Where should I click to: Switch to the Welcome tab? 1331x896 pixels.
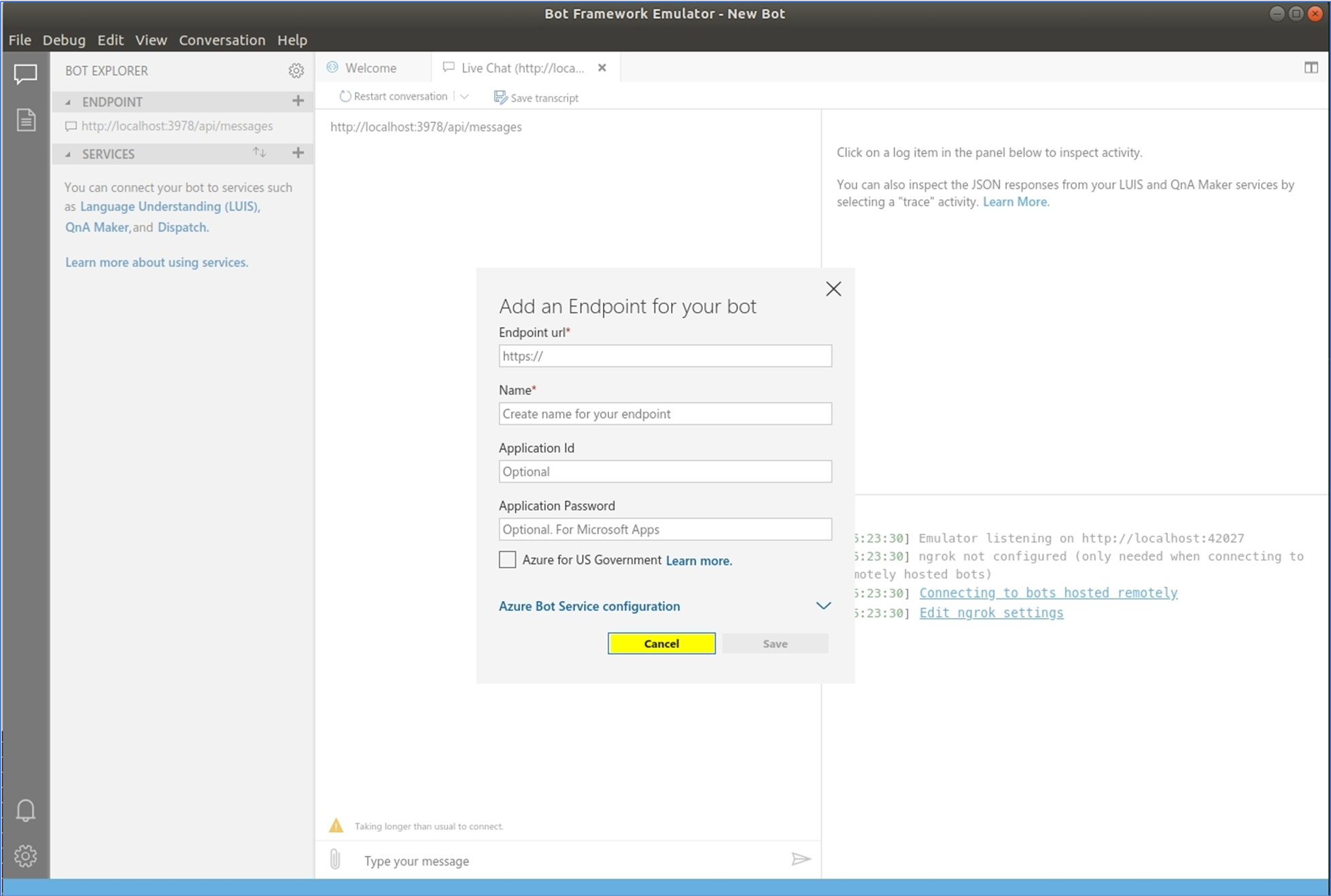point(373,68)
